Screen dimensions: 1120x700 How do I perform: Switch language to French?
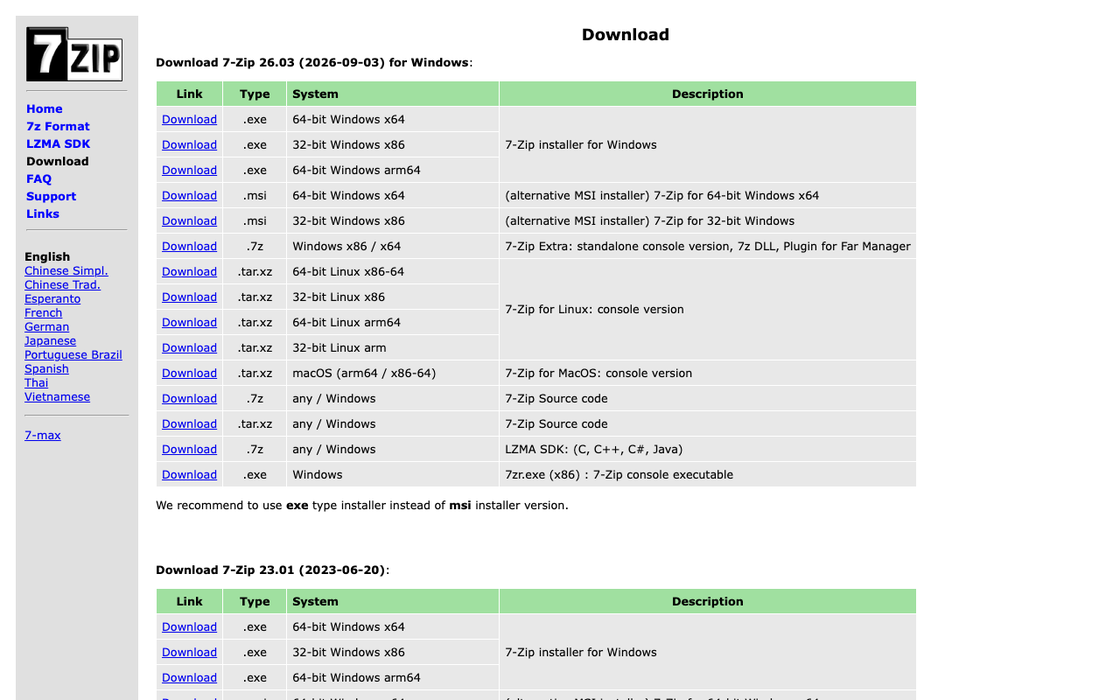[43, 313]
